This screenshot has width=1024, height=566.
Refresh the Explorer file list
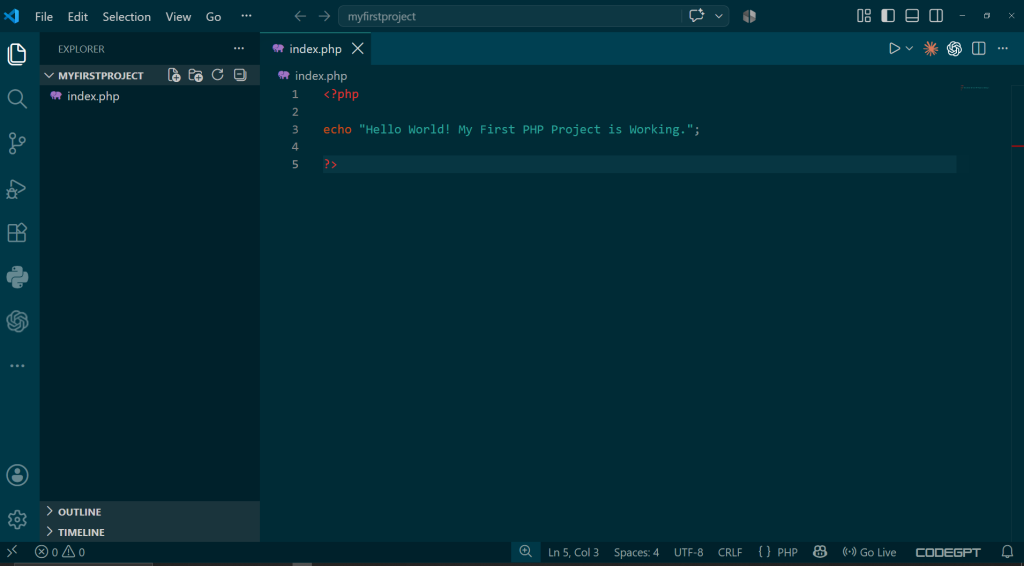tap(217, 75)
